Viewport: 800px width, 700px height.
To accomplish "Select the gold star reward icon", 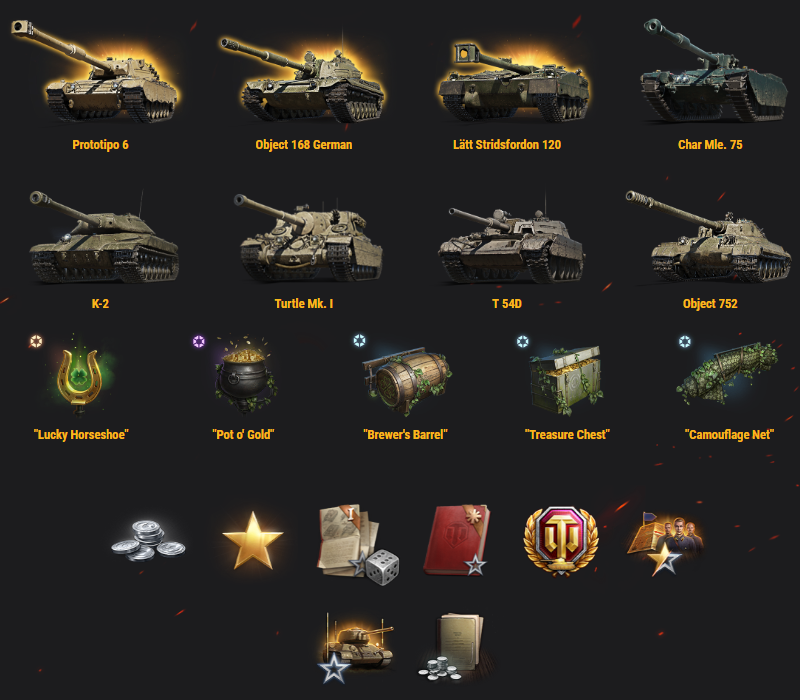I will [253, 541].
